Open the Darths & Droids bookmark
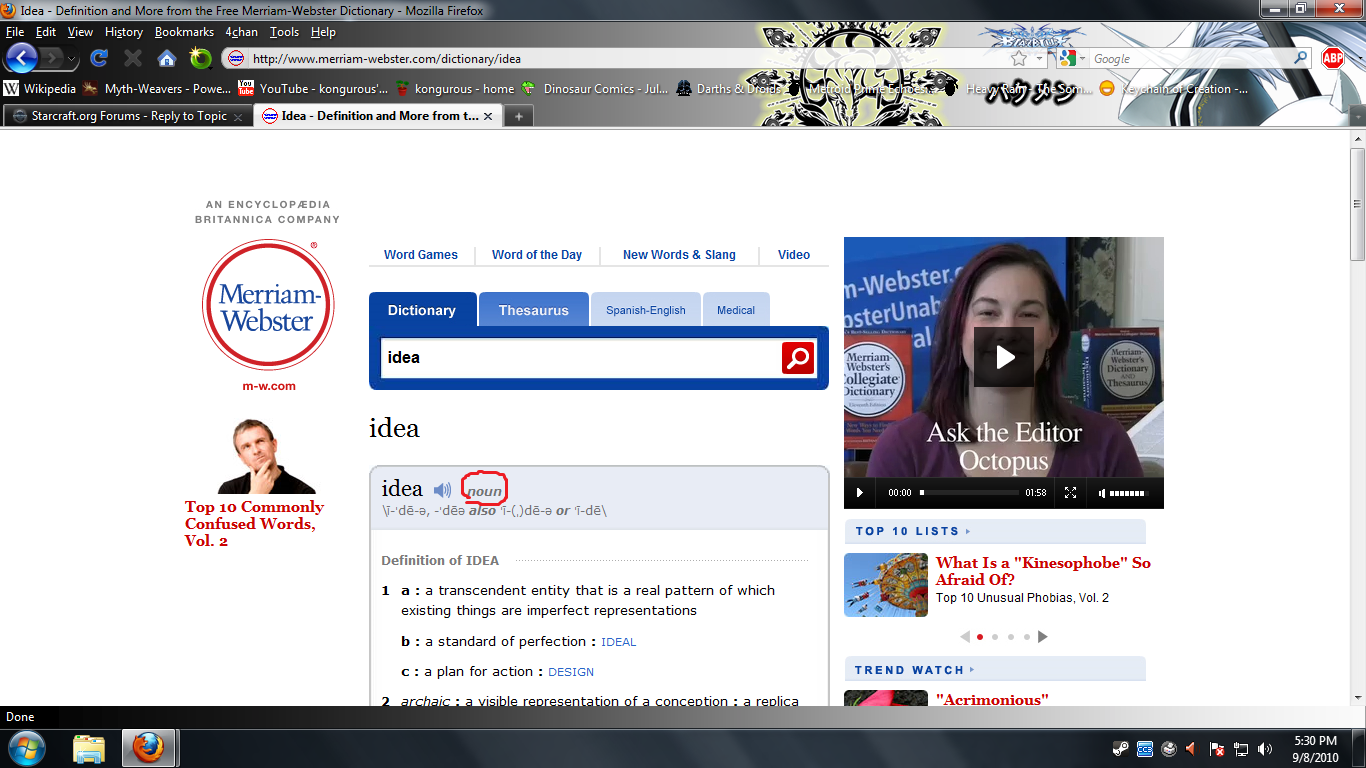The image size is (1366, 768). point(730,89)
